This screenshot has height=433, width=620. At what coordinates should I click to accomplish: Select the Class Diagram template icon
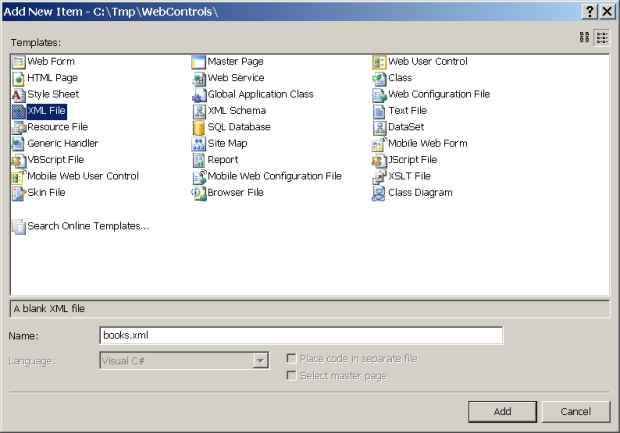coord(379,193)
